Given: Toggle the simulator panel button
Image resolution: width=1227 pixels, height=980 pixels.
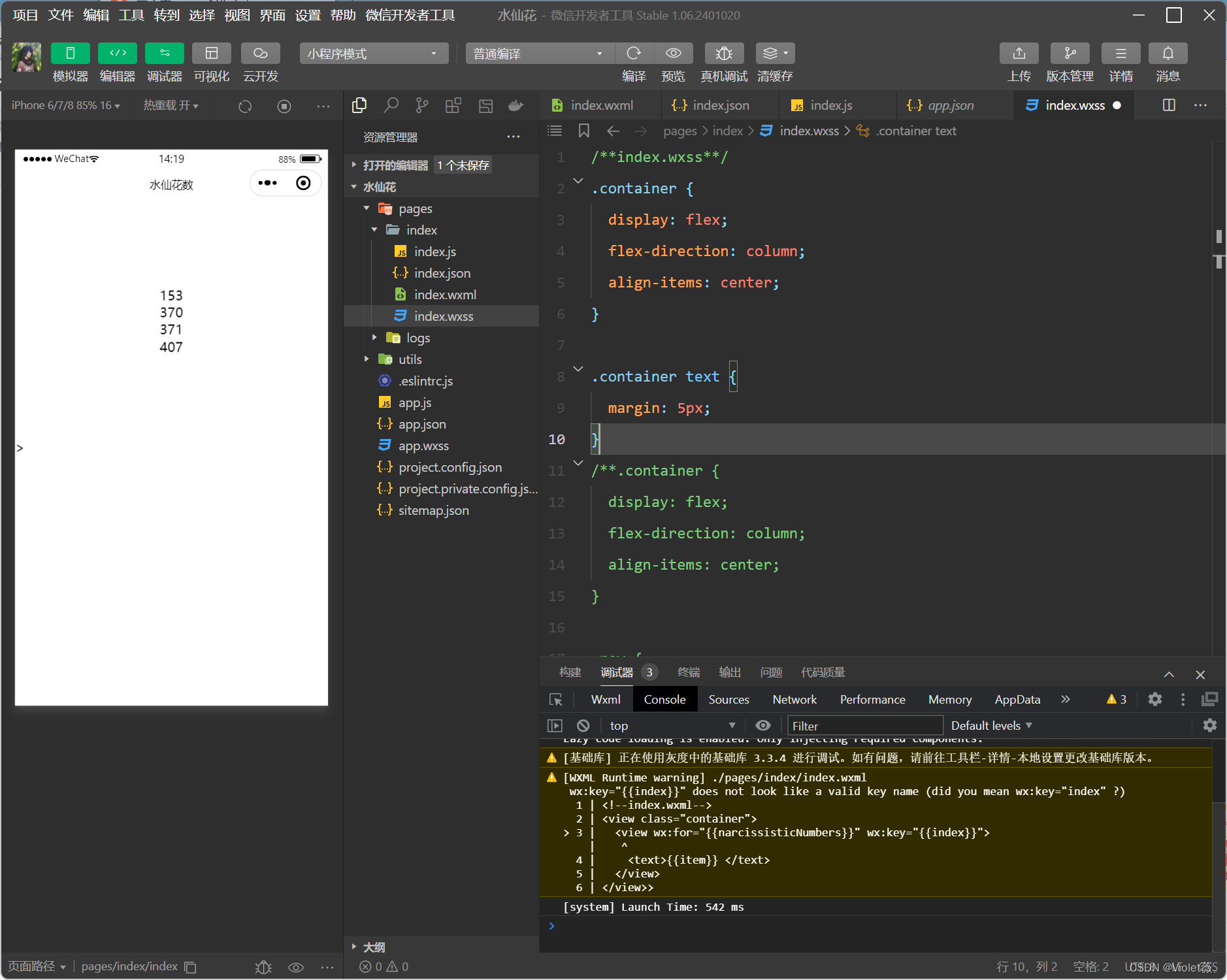Looking at the screenshot, I should pos(70,53).
